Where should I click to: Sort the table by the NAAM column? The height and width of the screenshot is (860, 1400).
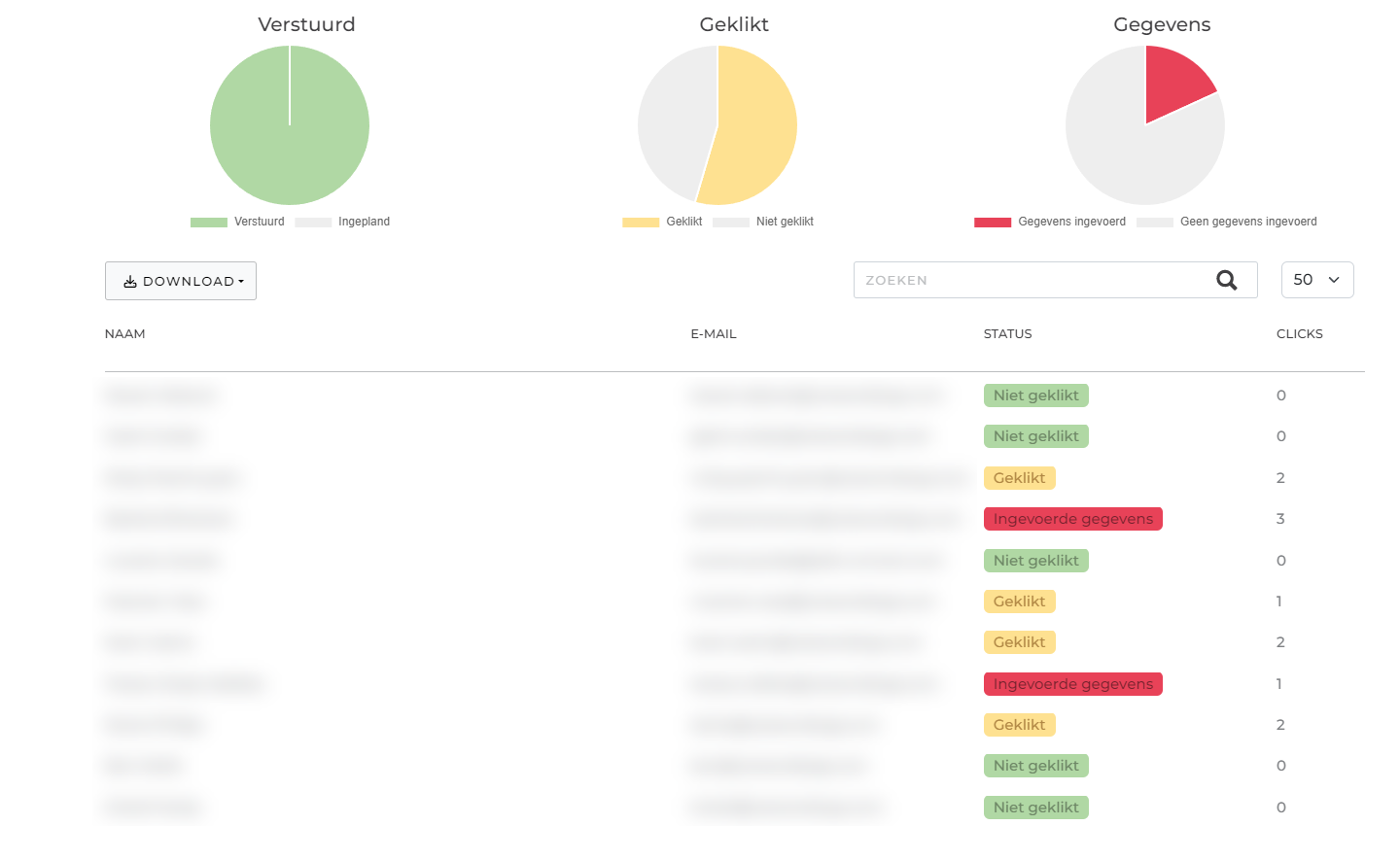[124, 333]
